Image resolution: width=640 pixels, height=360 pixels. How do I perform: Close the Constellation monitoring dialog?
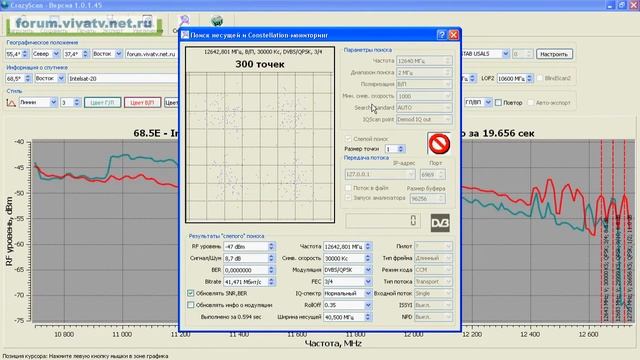click(x=453, y=35)
